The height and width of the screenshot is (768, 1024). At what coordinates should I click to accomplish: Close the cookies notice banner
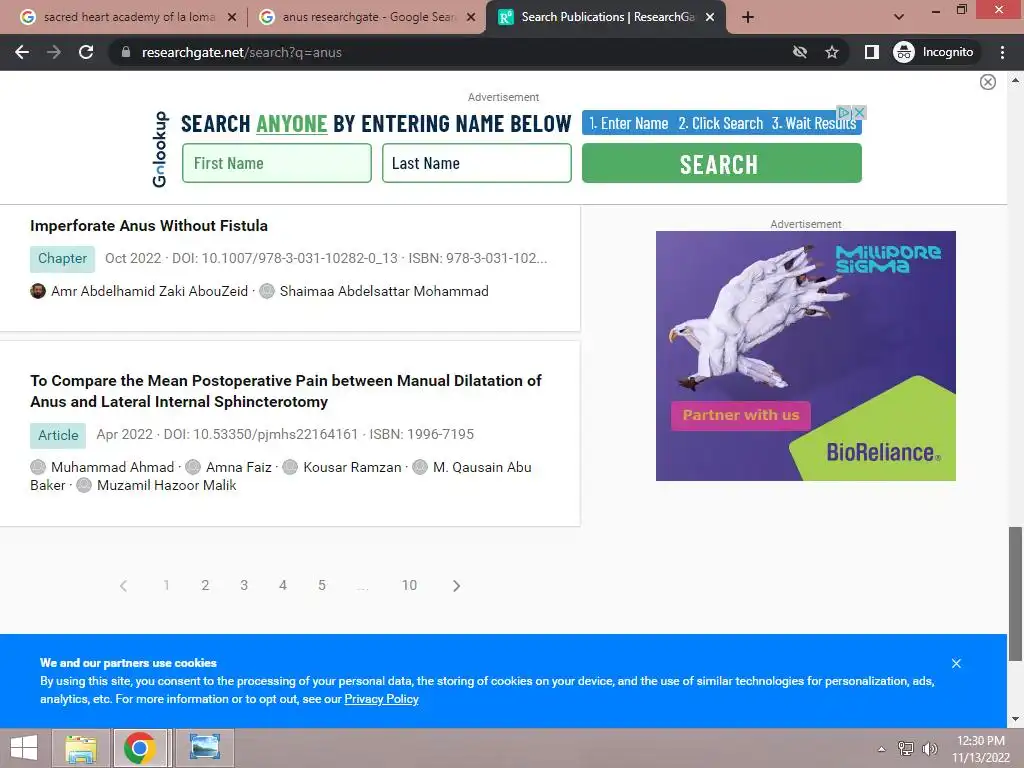(x=956, y=664)
